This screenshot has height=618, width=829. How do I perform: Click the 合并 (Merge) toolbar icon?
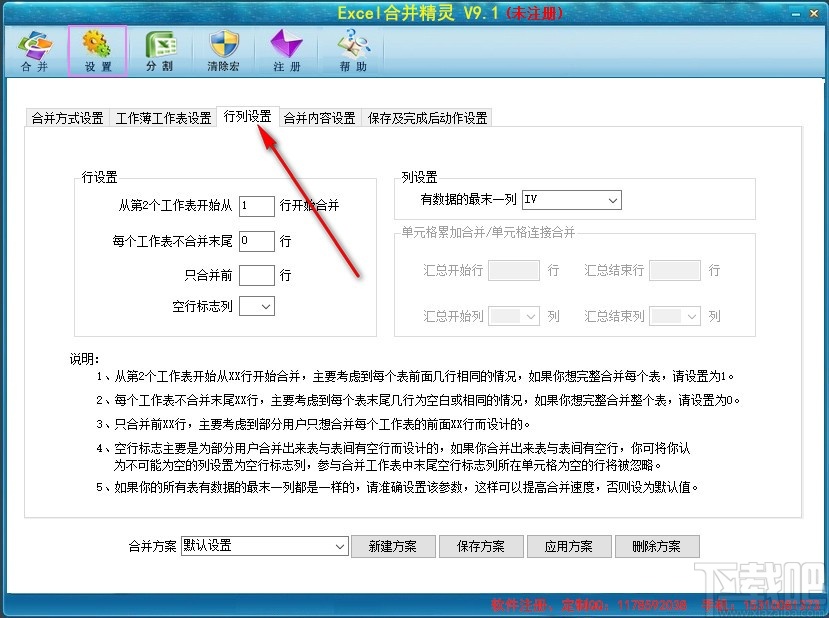pyautogui.click(x=34, y=51)
